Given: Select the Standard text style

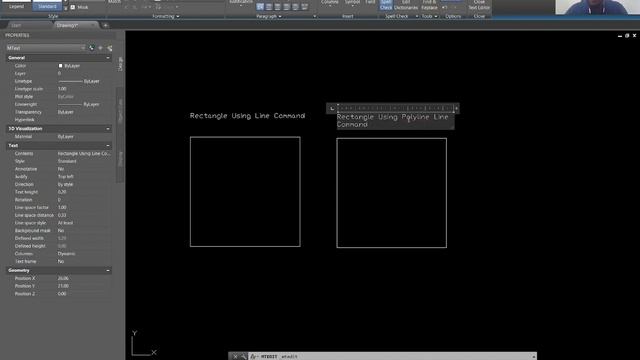Looking at the screenshot, I should click(x=47, y=5).
